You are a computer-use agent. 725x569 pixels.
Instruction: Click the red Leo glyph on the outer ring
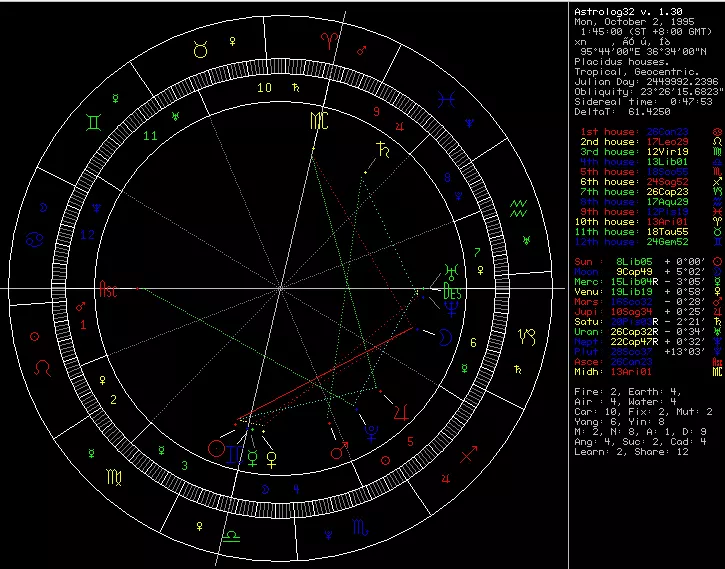[x=43, y=368]
